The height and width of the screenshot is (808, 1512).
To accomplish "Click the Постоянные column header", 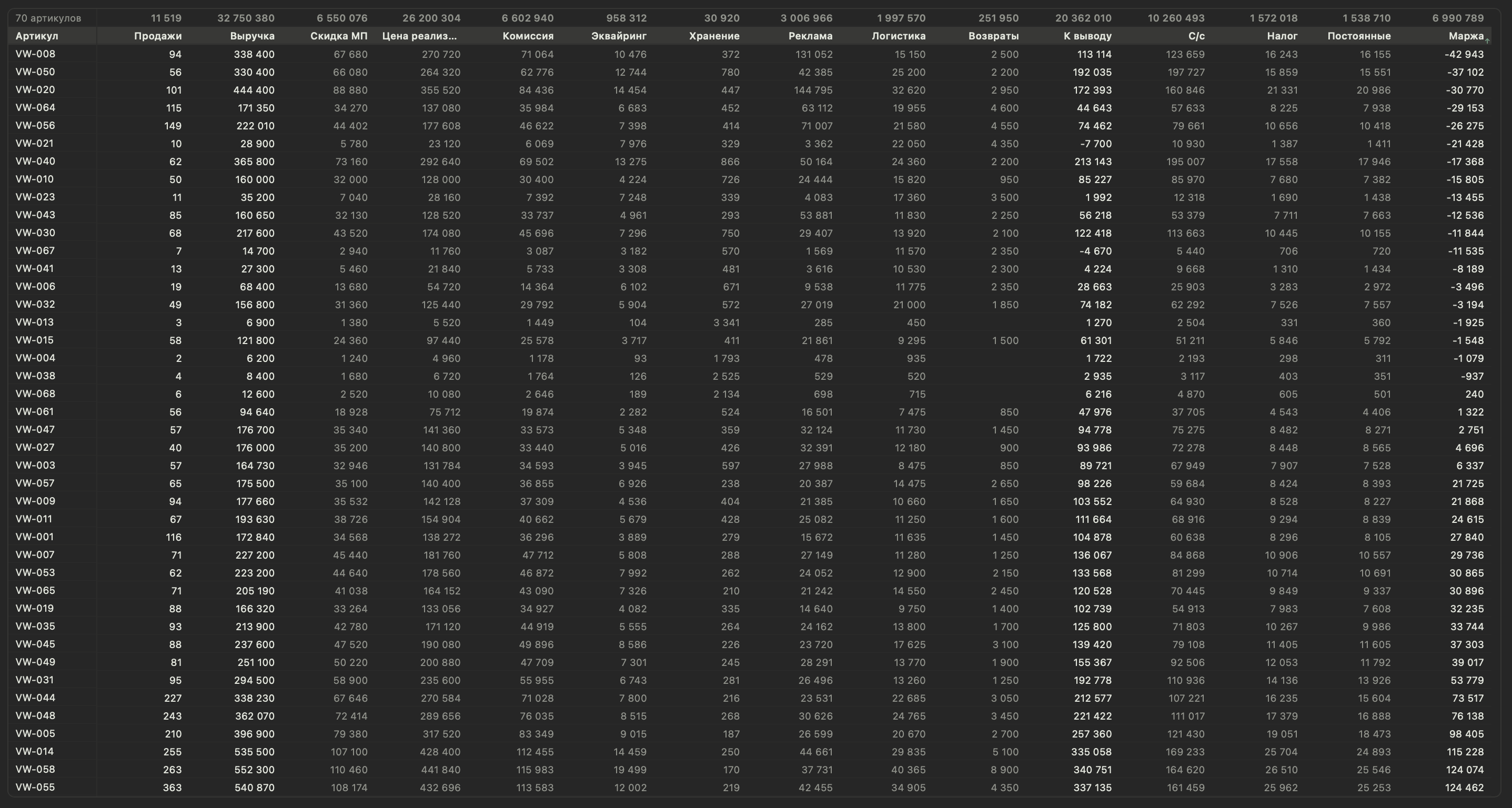I will click(x=1359, y=36).
